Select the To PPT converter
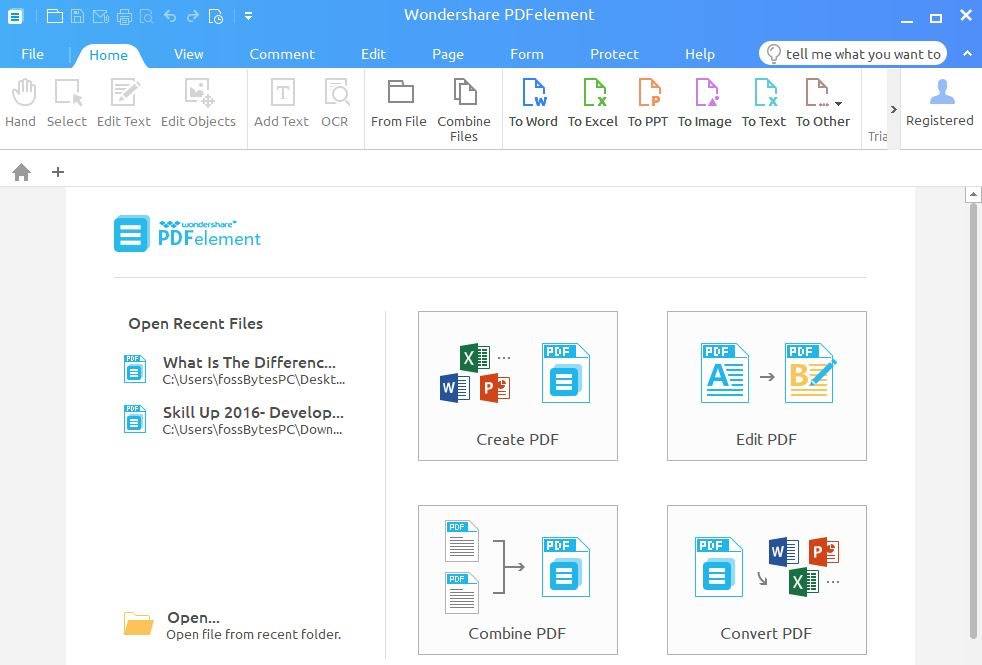Viewport: 982px width, 665px height. (x=648, y=104)
